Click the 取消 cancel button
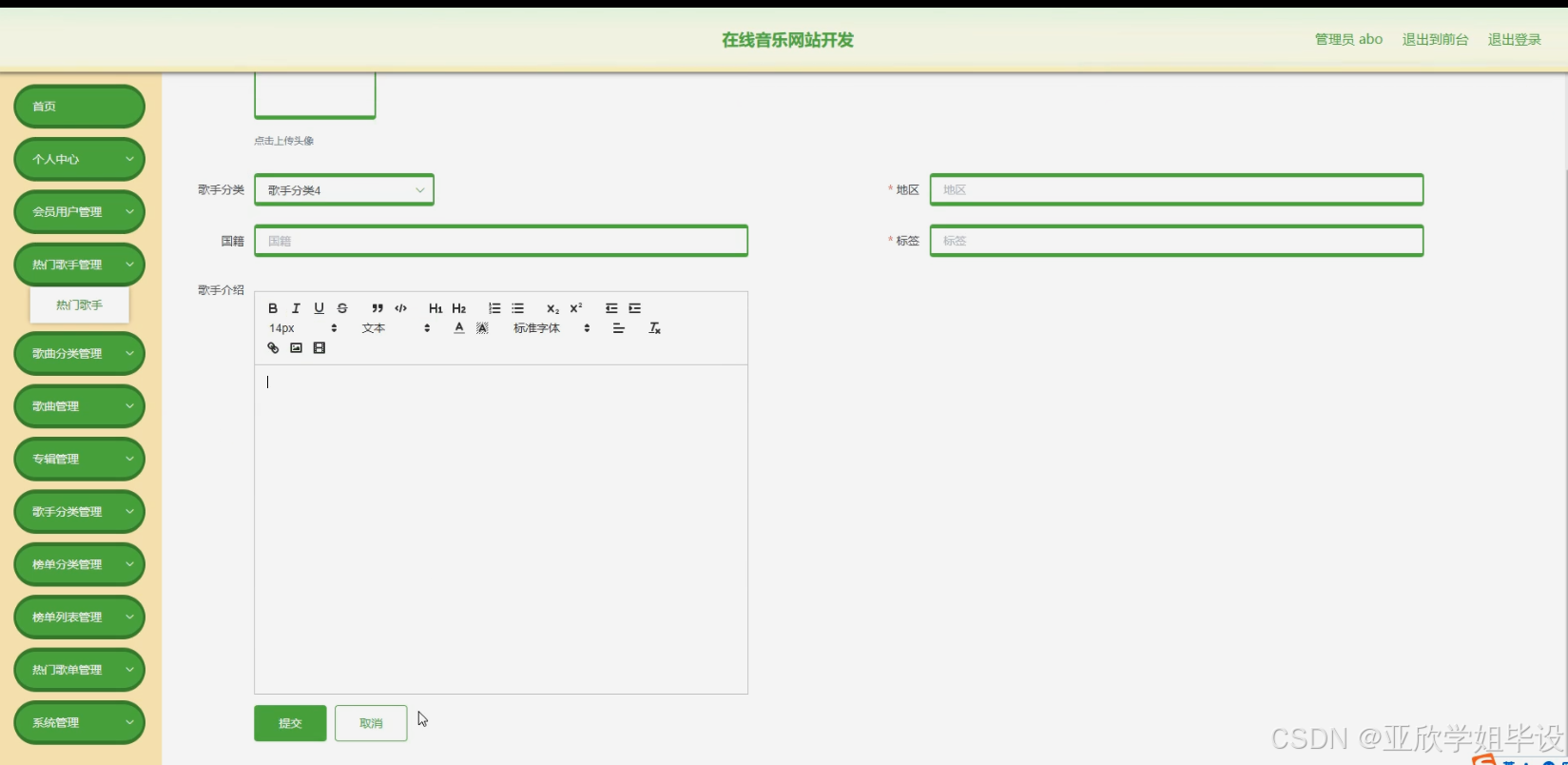The height and width of the screenshot is (765, 1568). 371,723
